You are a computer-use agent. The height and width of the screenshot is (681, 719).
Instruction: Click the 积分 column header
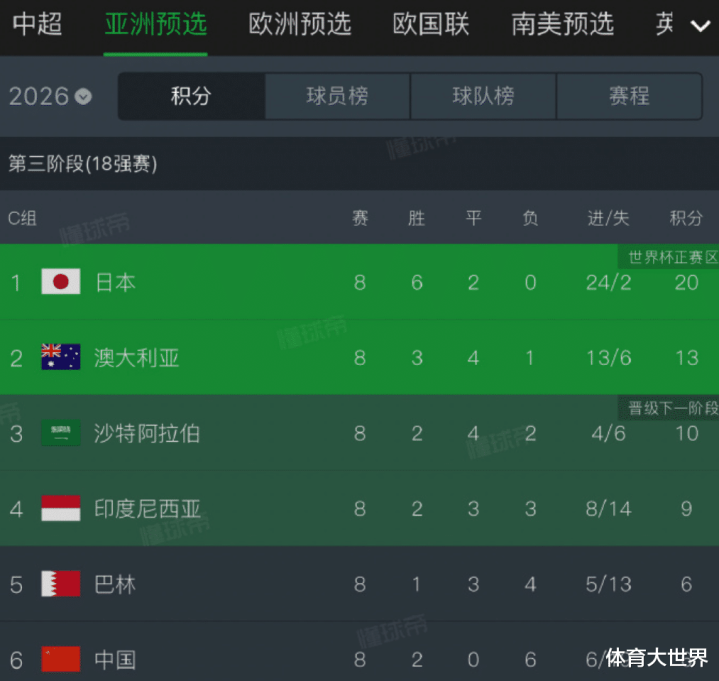coord(686,218)
